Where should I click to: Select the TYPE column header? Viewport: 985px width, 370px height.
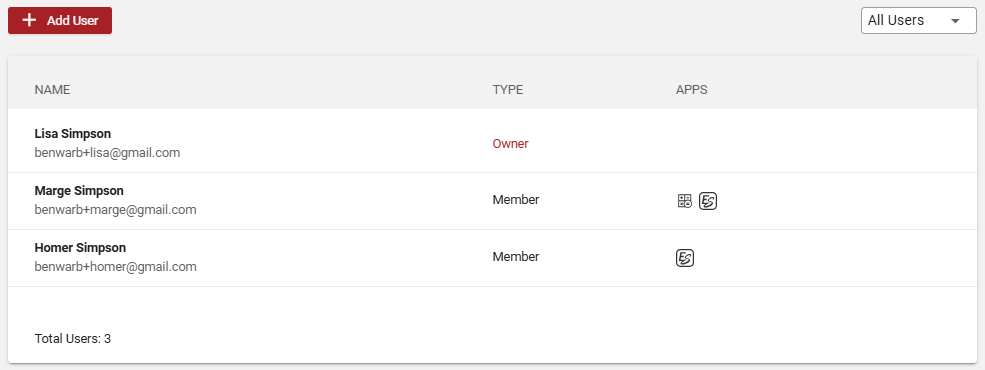508,90
